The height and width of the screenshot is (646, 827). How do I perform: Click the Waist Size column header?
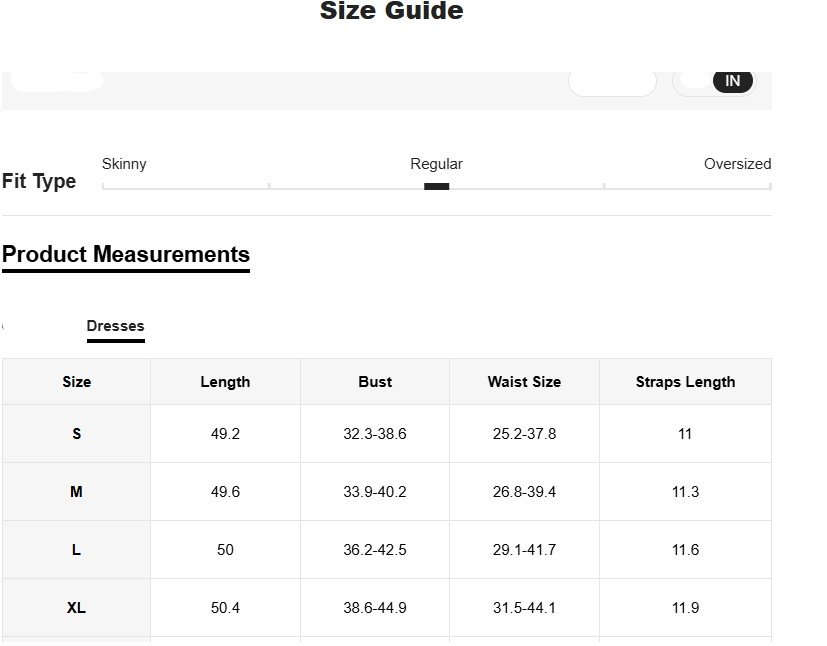click(524, 382)
